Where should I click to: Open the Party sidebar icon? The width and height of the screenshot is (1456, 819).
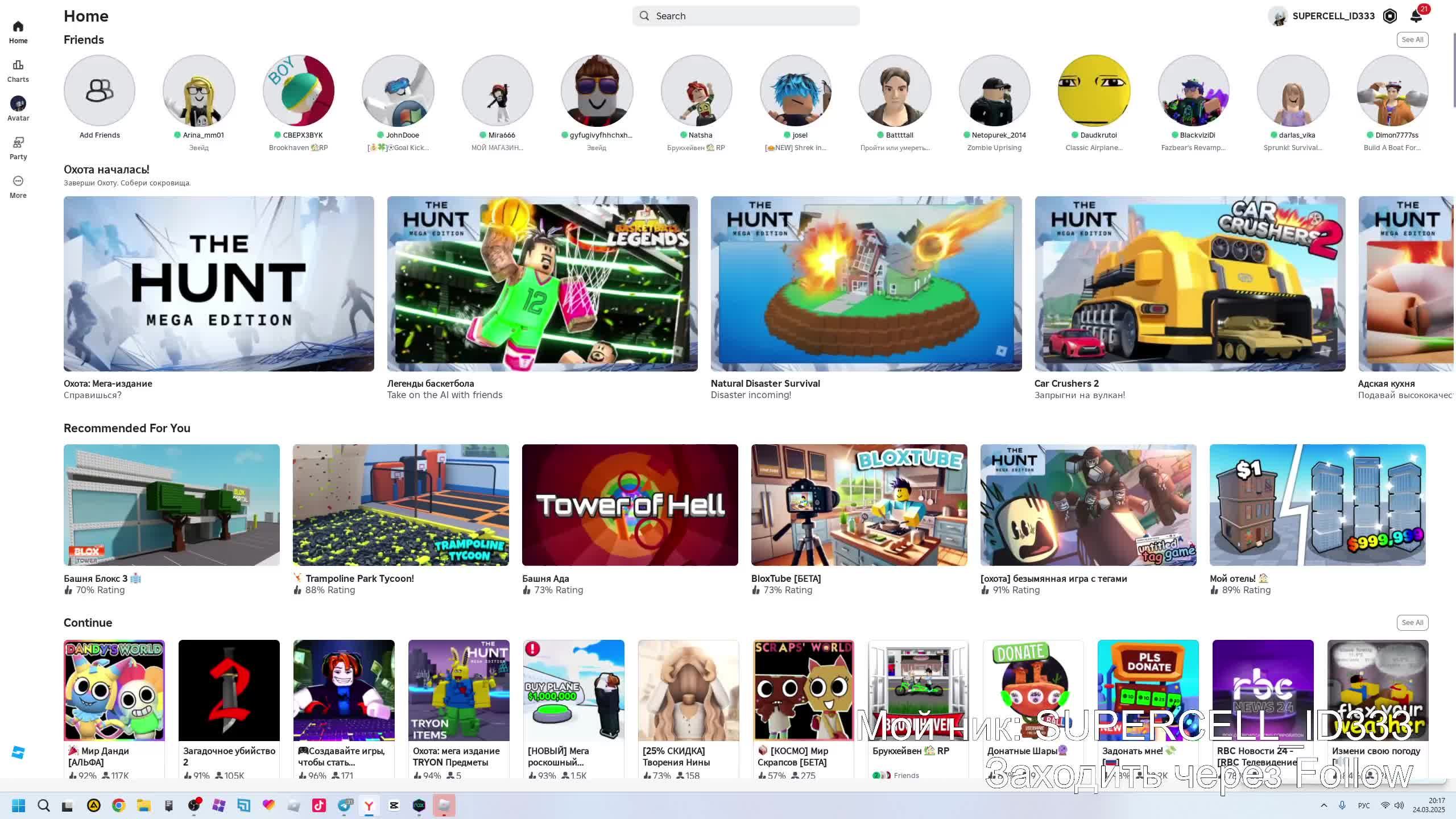pos(18,147)
